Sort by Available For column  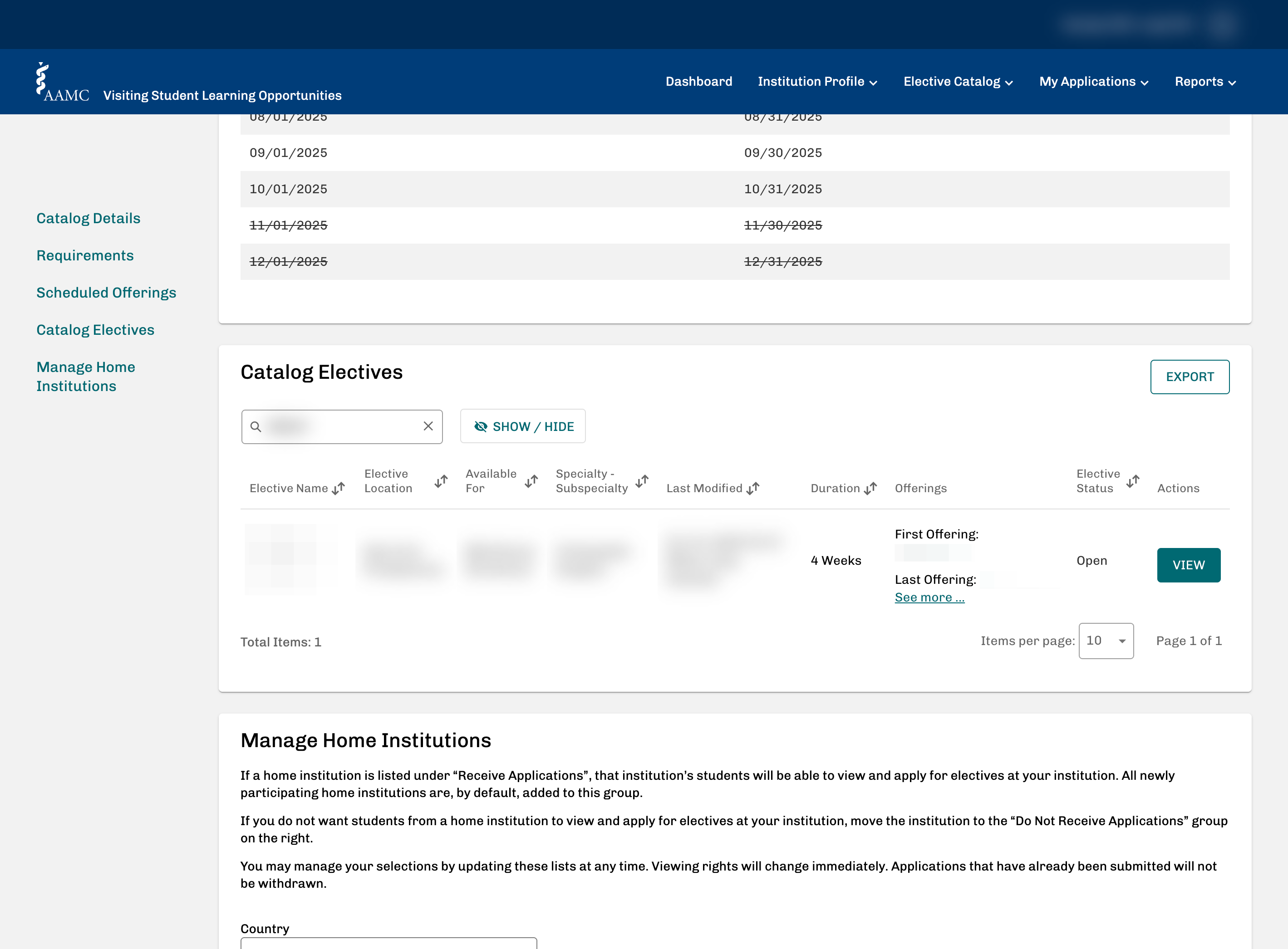531,481
